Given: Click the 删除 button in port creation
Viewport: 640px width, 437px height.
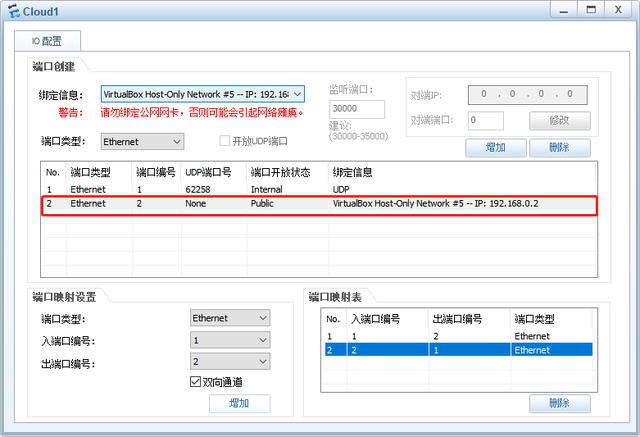Looking at the screenshot, I should coord(560,147).
